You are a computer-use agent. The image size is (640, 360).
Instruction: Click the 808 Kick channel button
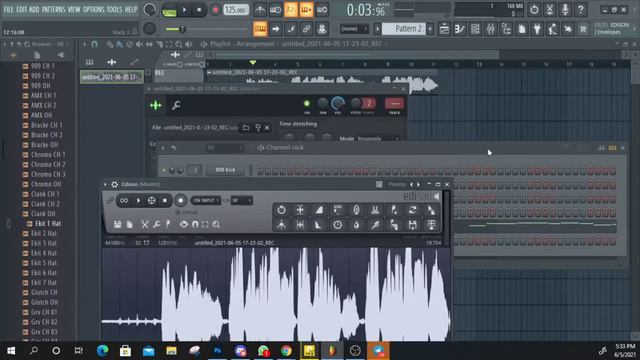(x=225, y=170)
